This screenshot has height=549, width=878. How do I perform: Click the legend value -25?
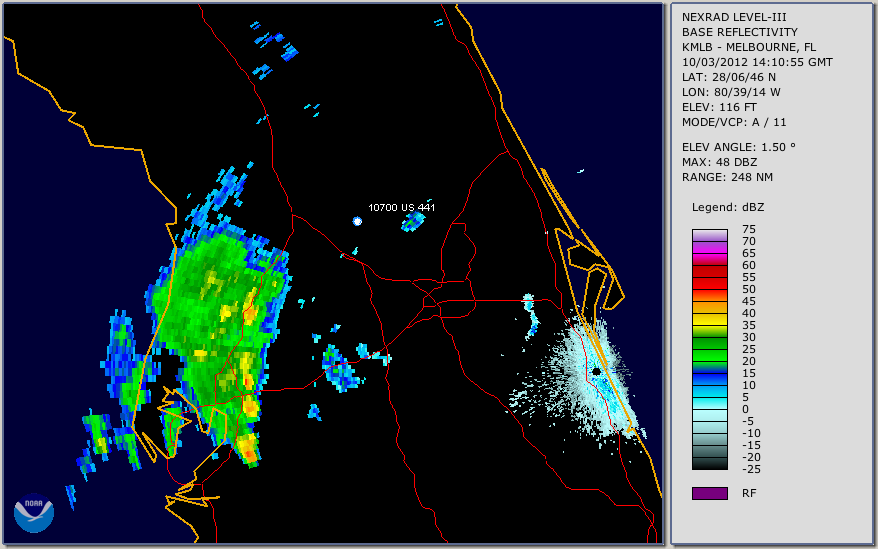[751, 469]
